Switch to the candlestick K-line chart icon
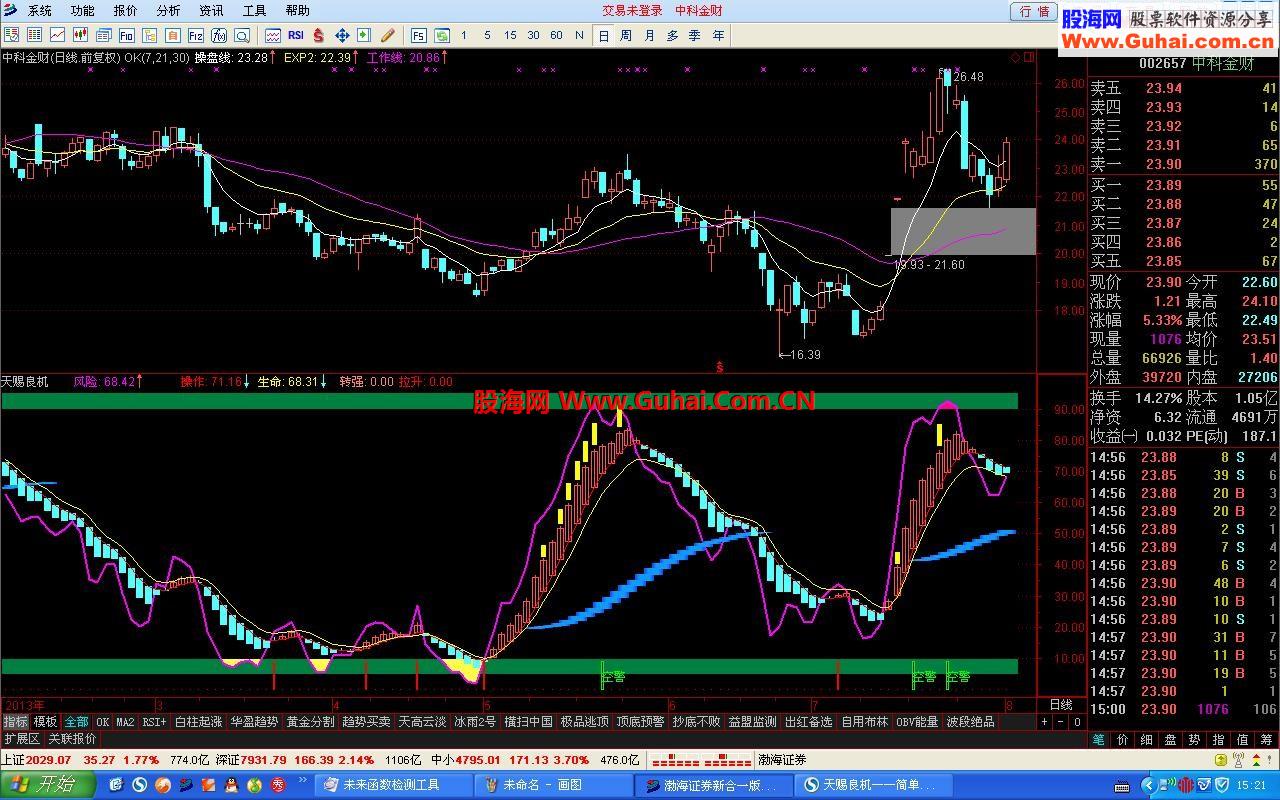The width and height of the screenshot is (1280, 800). pyautogui.click(x=81, y=35)
